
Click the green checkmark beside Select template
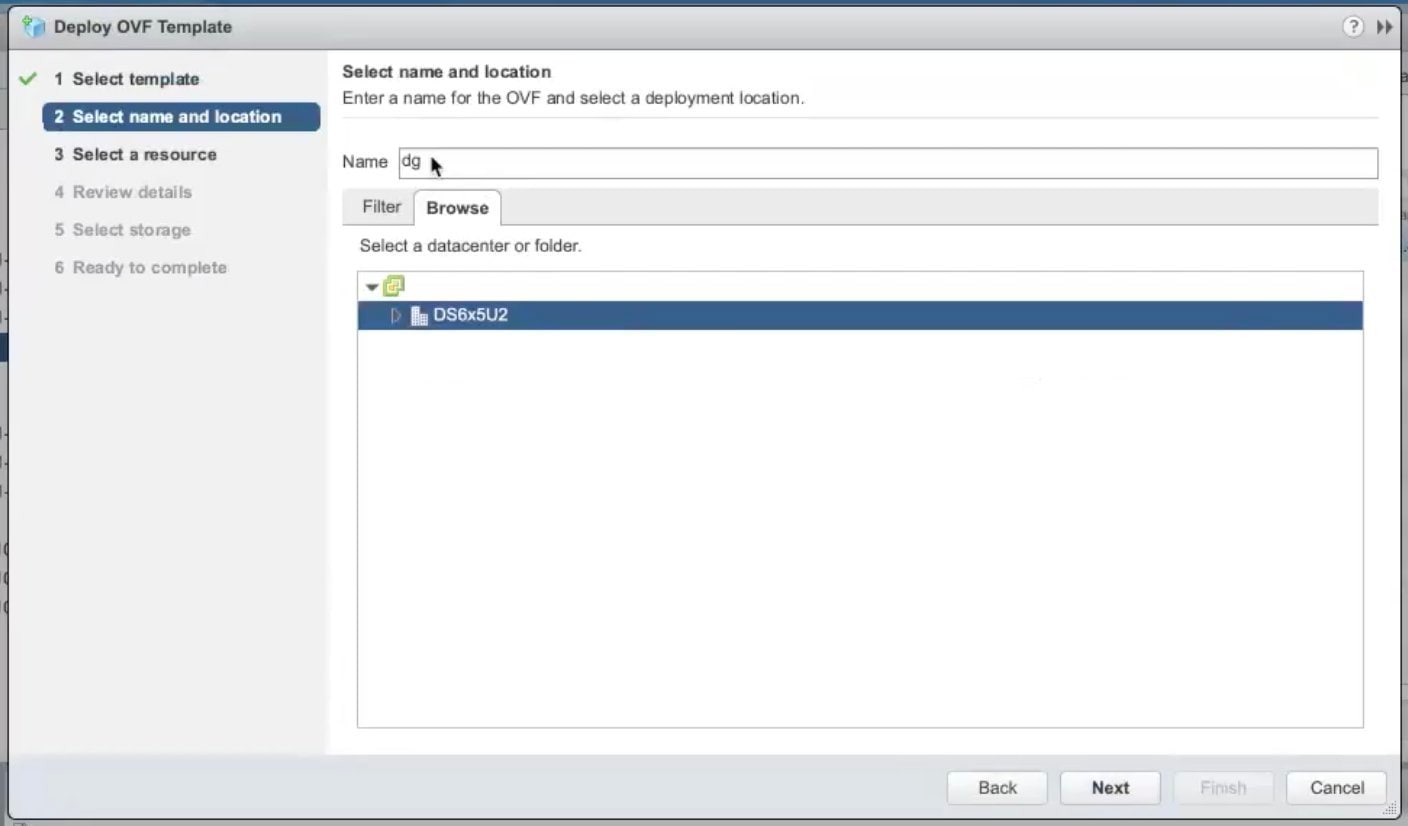tap(27, 78)
